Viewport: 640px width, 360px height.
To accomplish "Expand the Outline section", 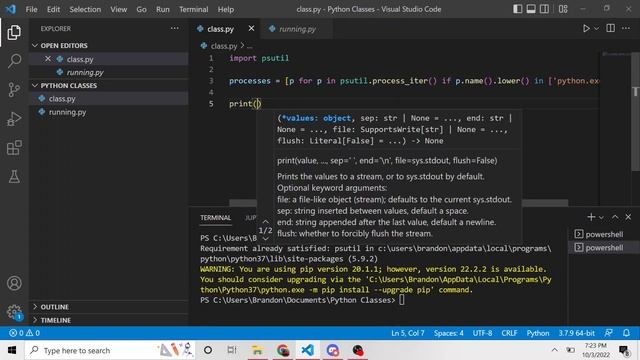I will click(109, 307).
